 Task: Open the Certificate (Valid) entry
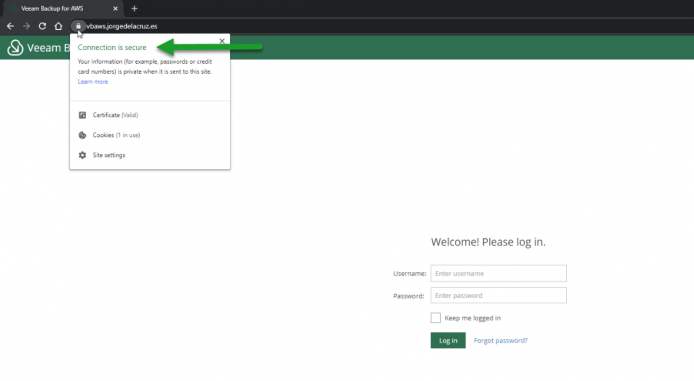(116, 115)
